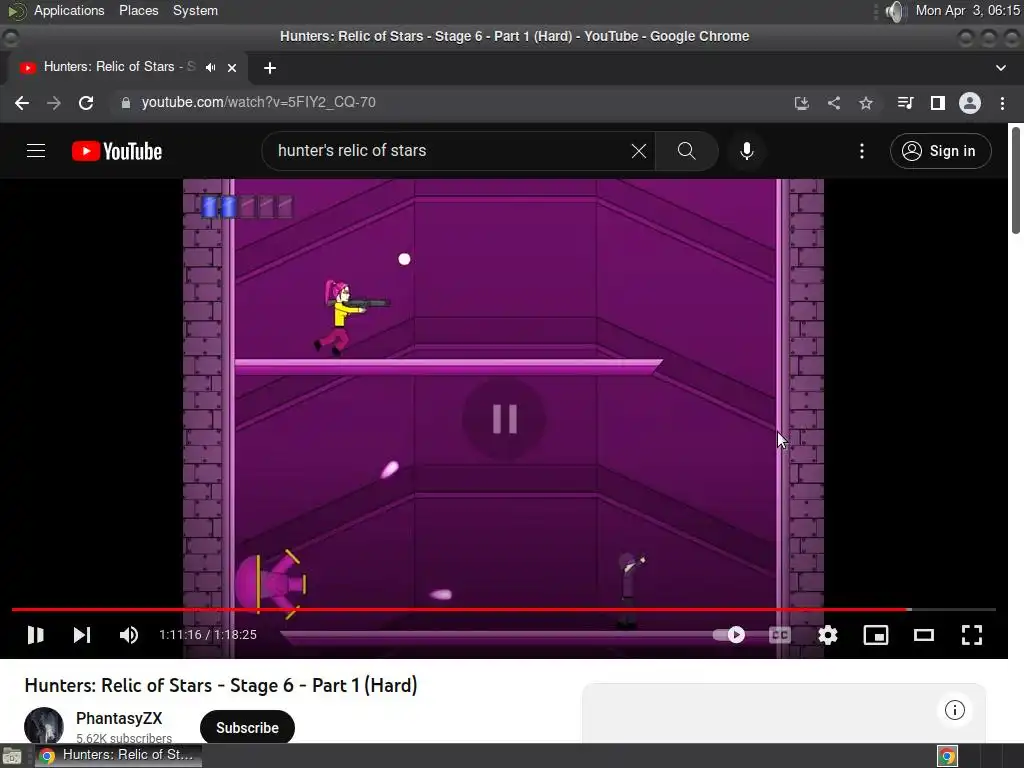Image resolution: width=1024 pixels, height=768 pixels.
Task: Open Chrome three-dot menu
Action: 1002,103
